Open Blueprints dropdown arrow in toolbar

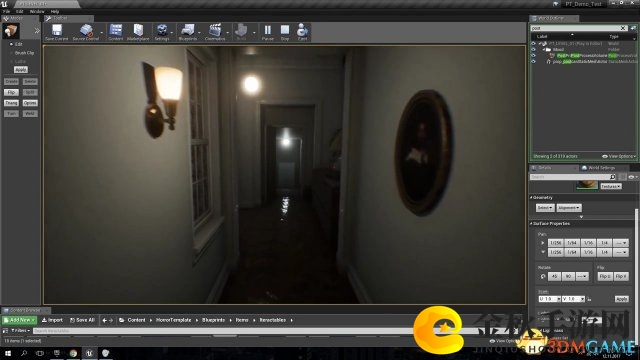200,33
